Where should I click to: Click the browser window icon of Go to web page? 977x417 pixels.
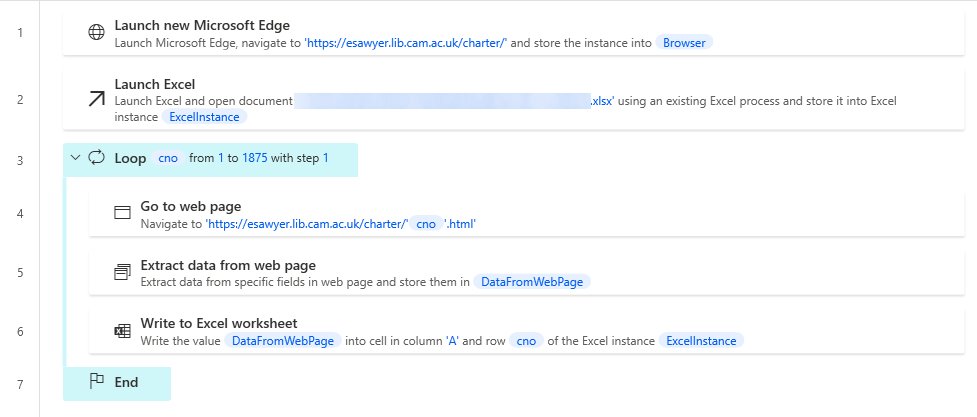[122, 213]
